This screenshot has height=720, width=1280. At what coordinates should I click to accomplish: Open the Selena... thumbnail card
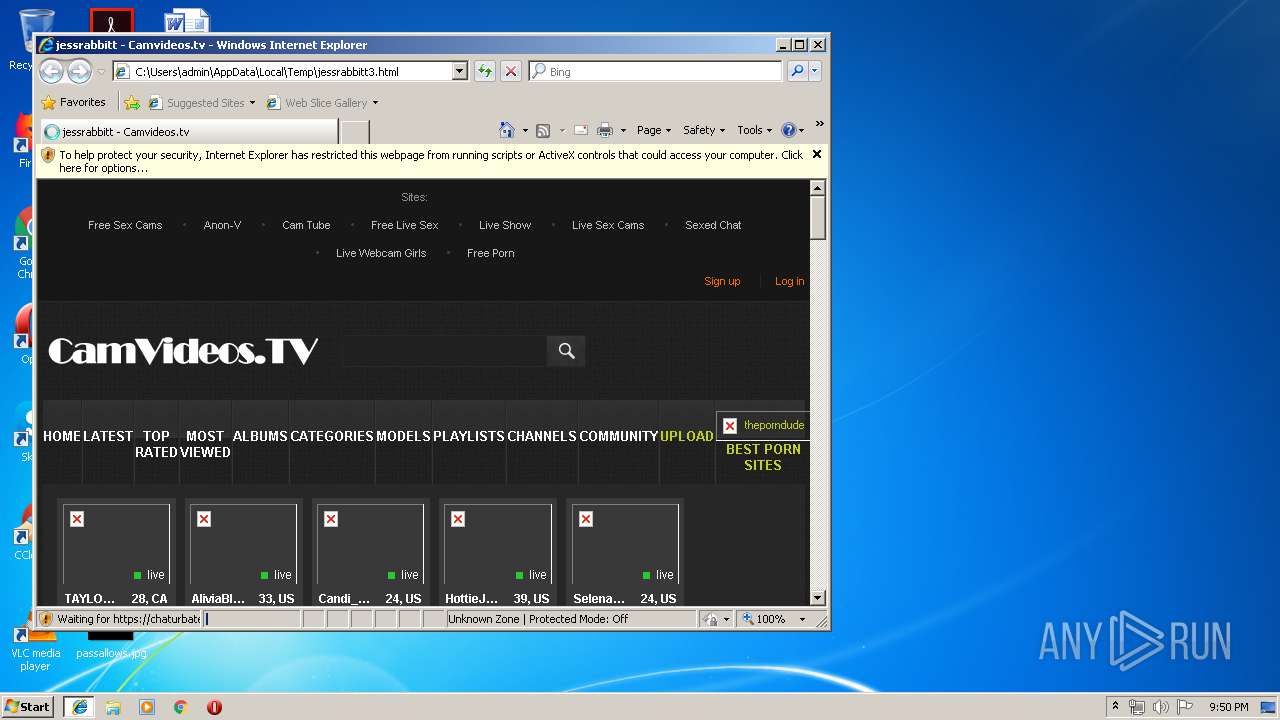(625, 552)
